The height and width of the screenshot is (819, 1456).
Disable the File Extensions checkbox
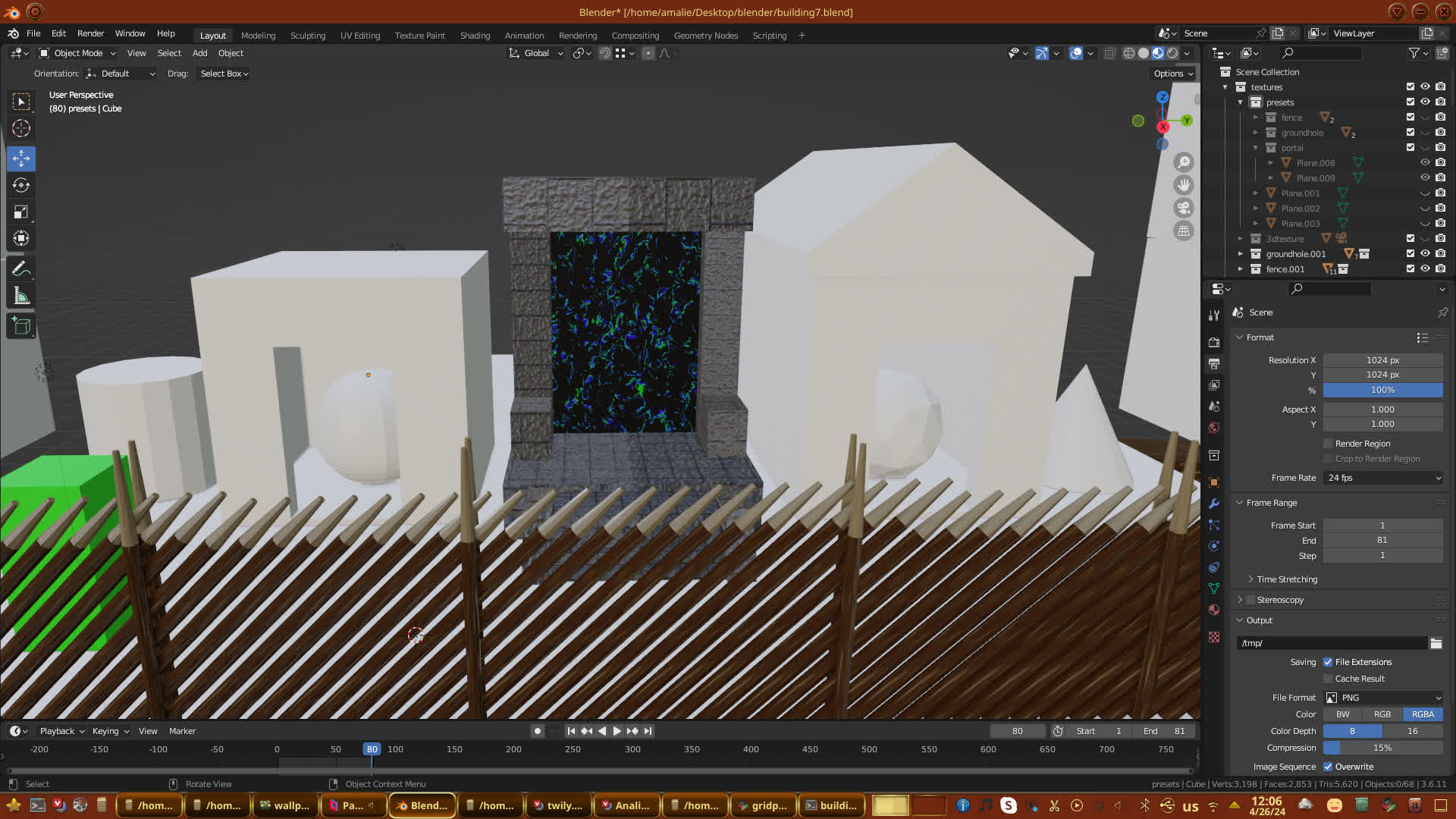click(1328, 662)
